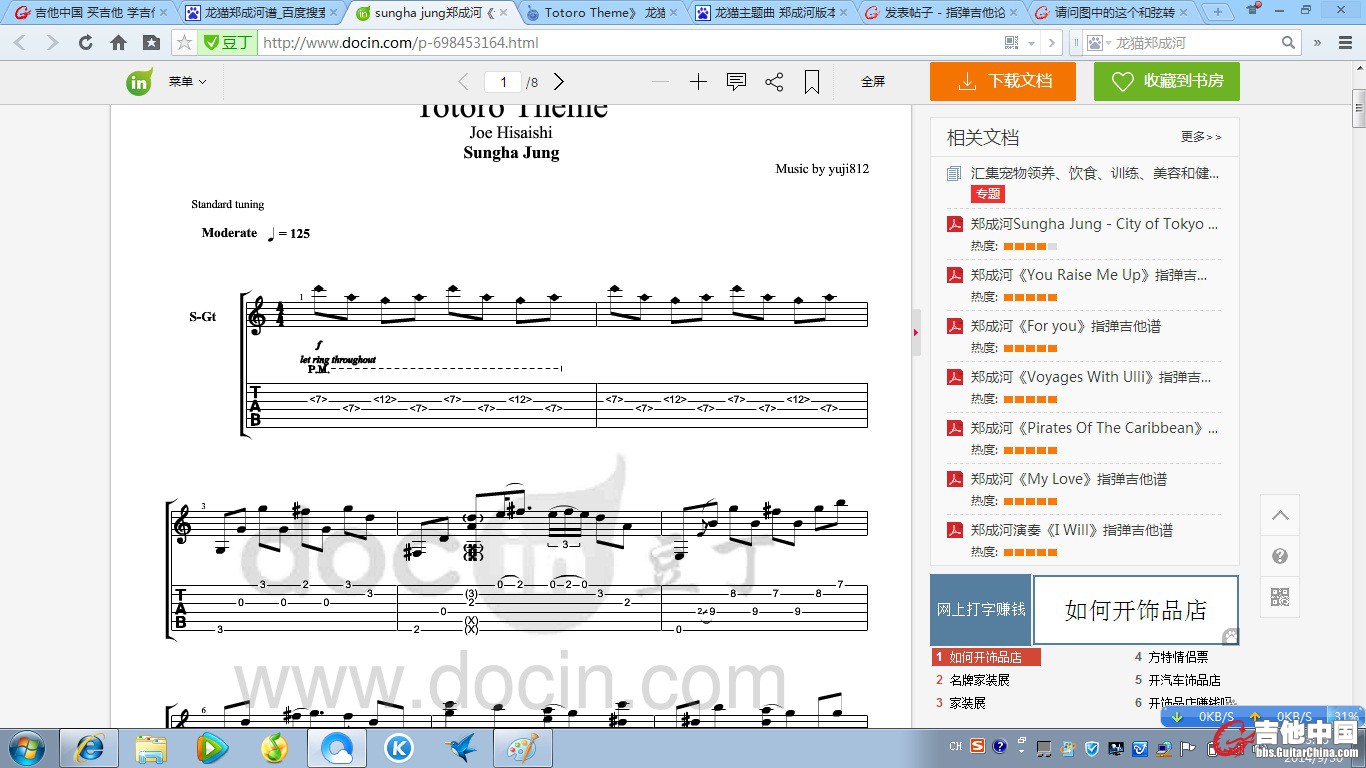Go to the browser home page icon

118,43
